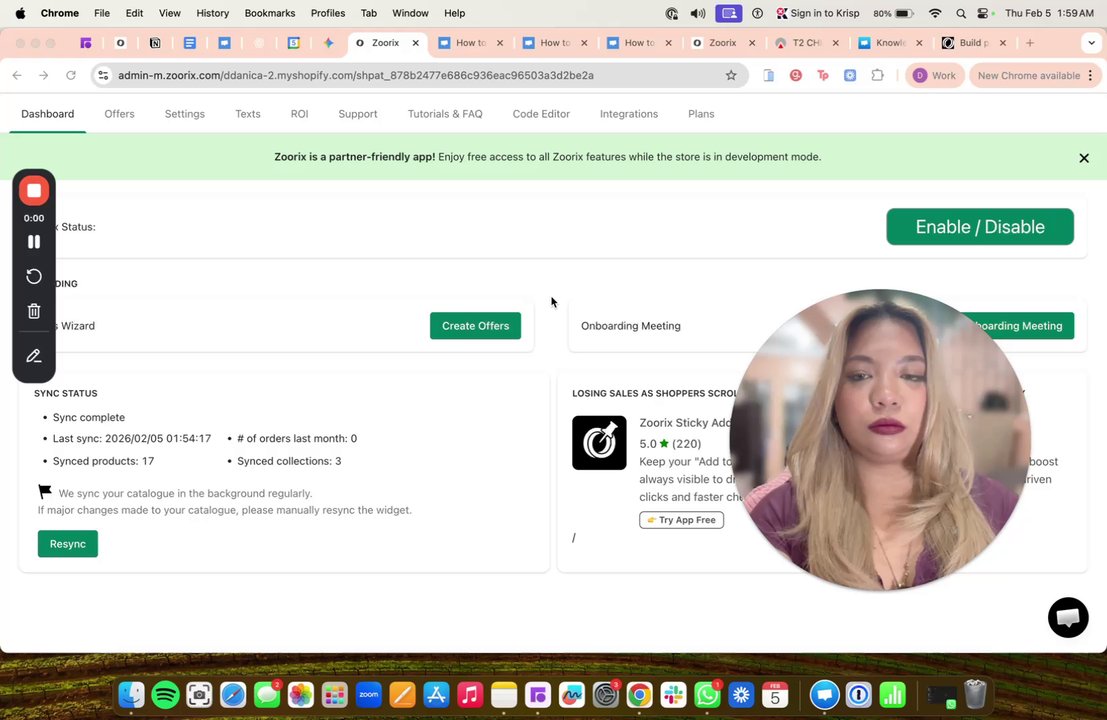
Task: Open Slack from the dock
Action: (674, 695)
